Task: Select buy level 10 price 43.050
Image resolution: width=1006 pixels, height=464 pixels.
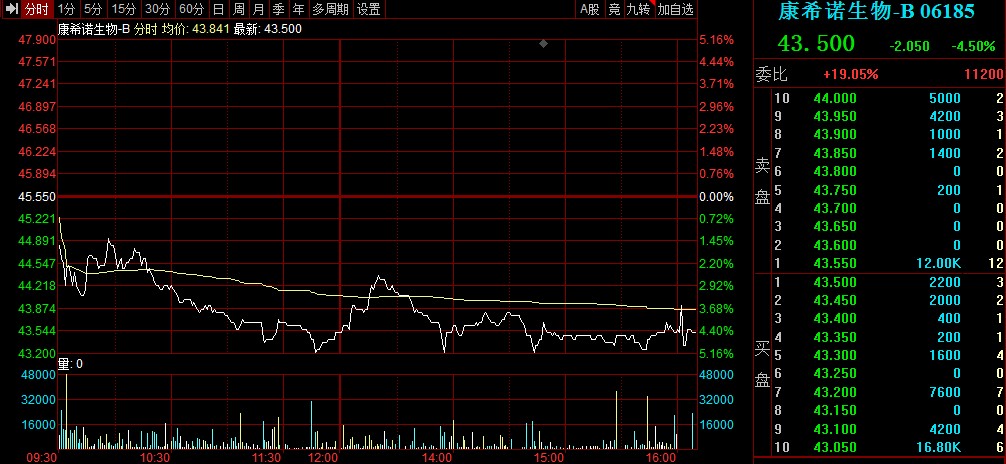Action: pos(835,447)
